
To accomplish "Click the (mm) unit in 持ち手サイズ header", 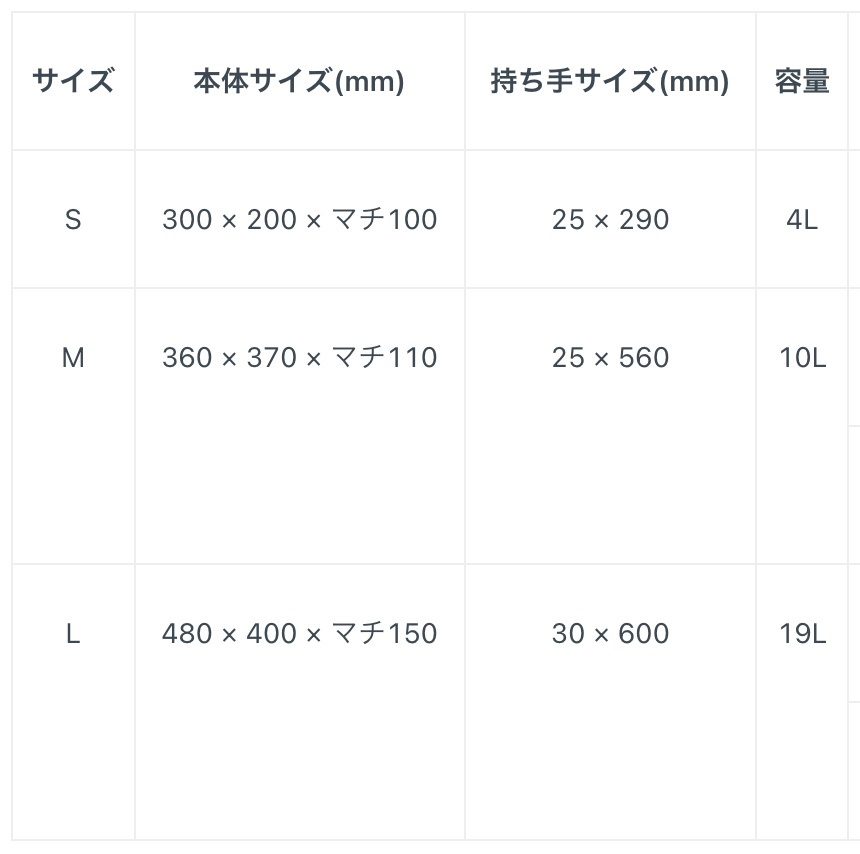I will pos(694,81).
